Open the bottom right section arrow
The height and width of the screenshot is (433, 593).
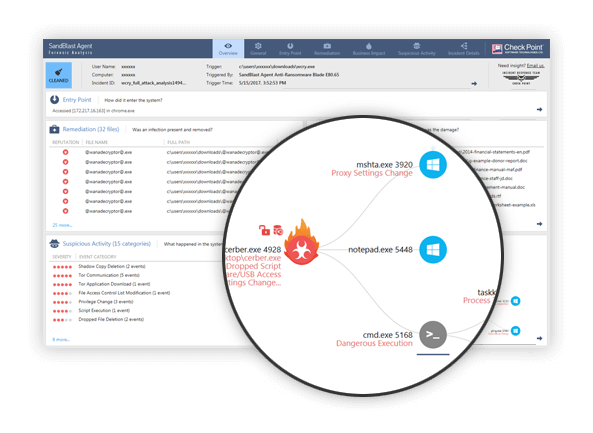click(539, 338)
